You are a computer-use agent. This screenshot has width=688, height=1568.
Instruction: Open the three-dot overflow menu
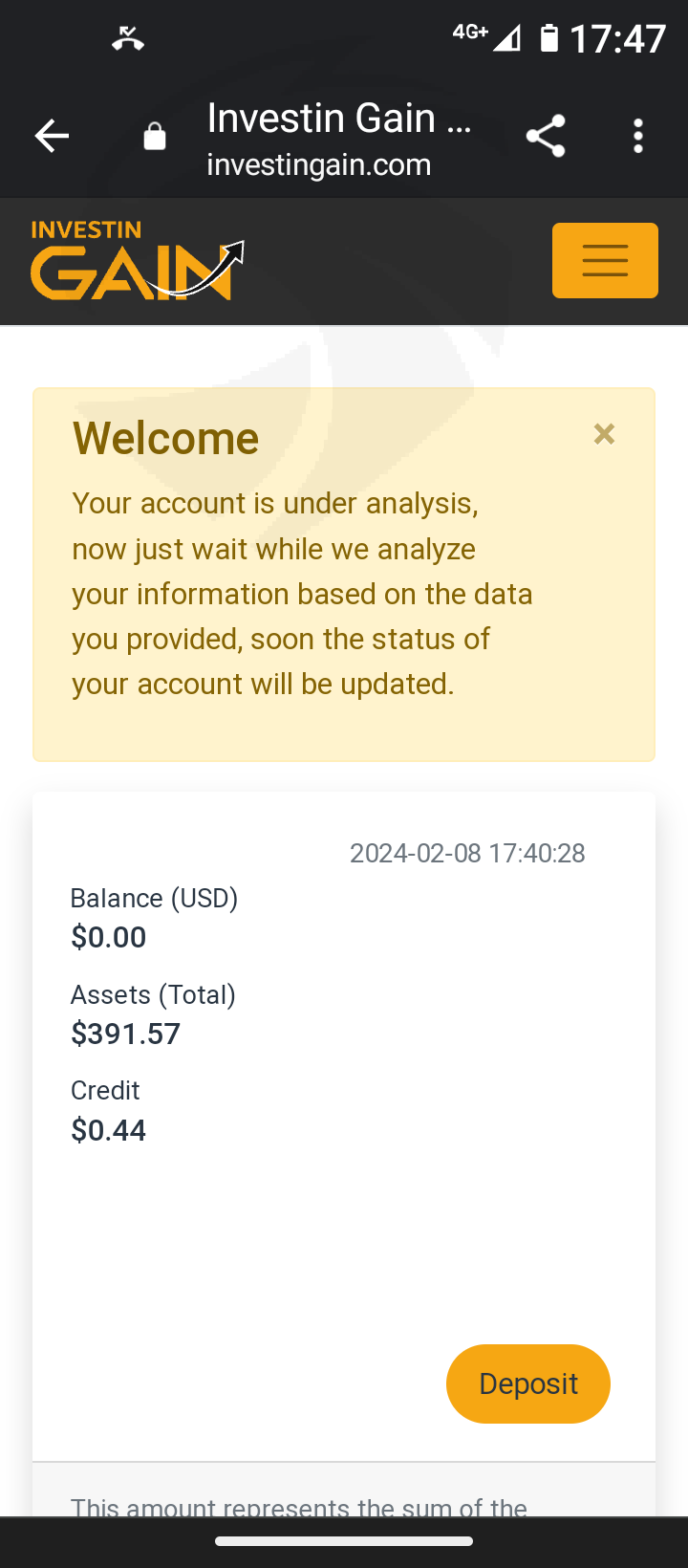pyautogui.click(x=638, y=137)
